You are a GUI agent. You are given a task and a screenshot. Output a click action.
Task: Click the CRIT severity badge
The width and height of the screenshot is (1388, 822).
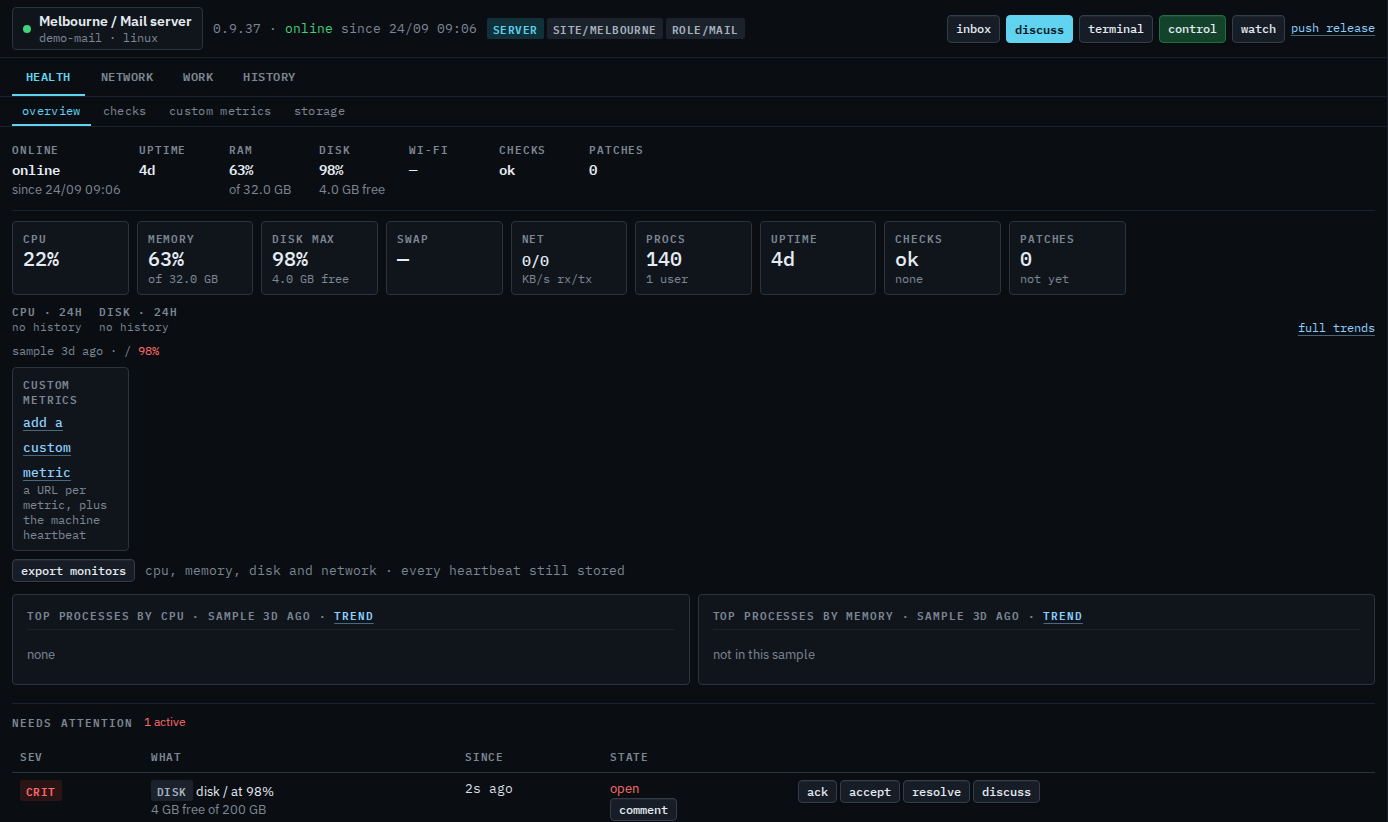pyautogui.click(x=41, y=791)
